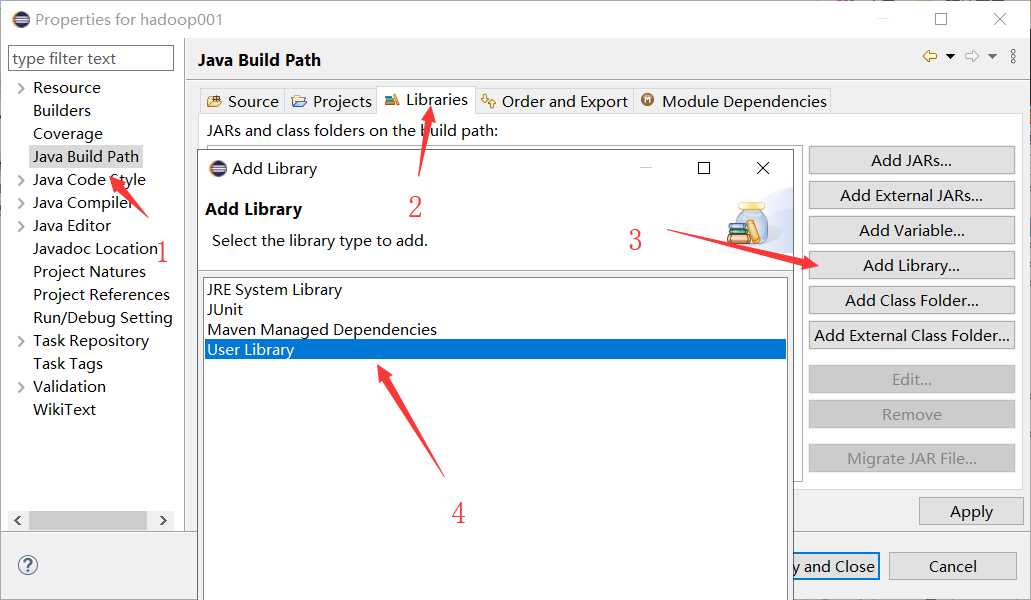Screen dimensions: 1031x600
Task: Open the Module Dependencies tab
Action: [734, 101]
